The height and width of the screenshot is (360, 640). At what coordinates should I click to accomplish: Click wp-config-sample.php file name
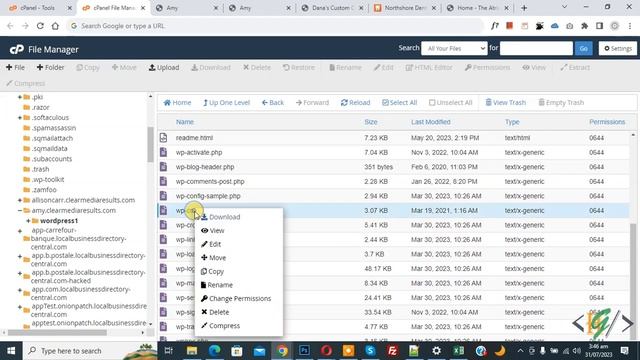(x=208, y=196)
